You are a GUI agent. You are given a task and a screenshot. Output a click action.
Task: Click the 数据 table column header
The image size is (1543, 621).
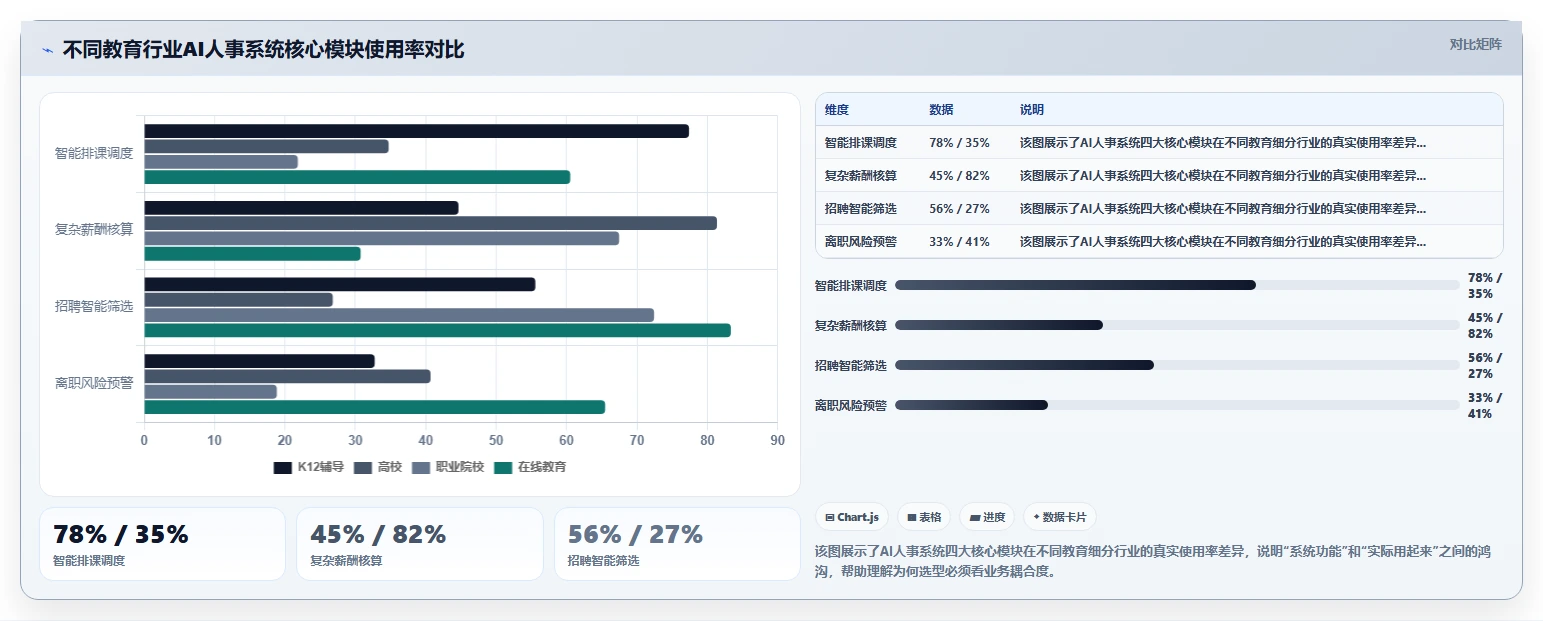click(941, 110)
